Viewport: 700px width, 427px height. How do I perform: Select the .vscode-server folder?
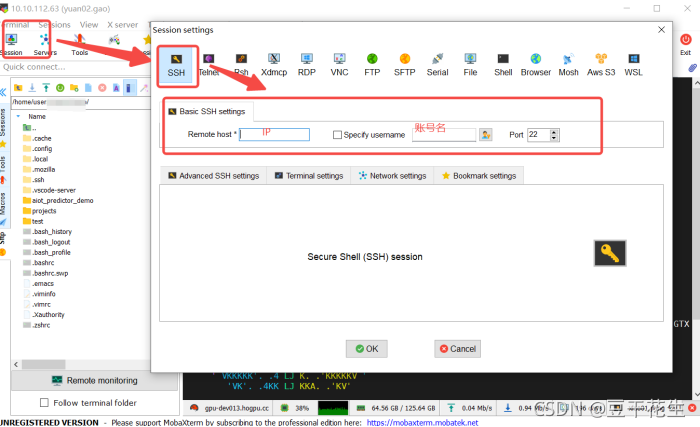pos(50,190)
